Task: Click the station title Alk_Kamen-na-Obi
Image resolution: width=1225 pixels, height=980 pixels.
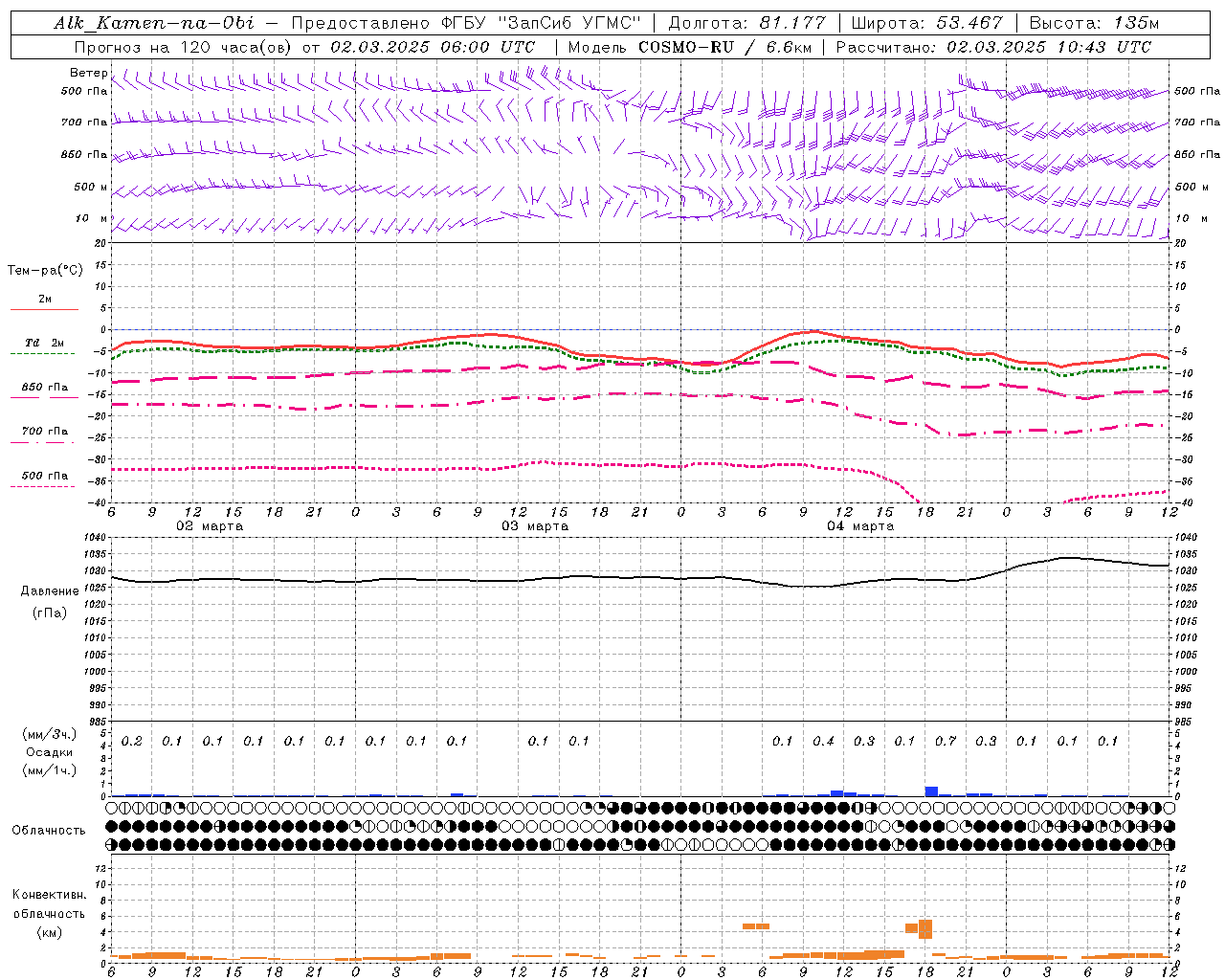Action: click(154, 23)
